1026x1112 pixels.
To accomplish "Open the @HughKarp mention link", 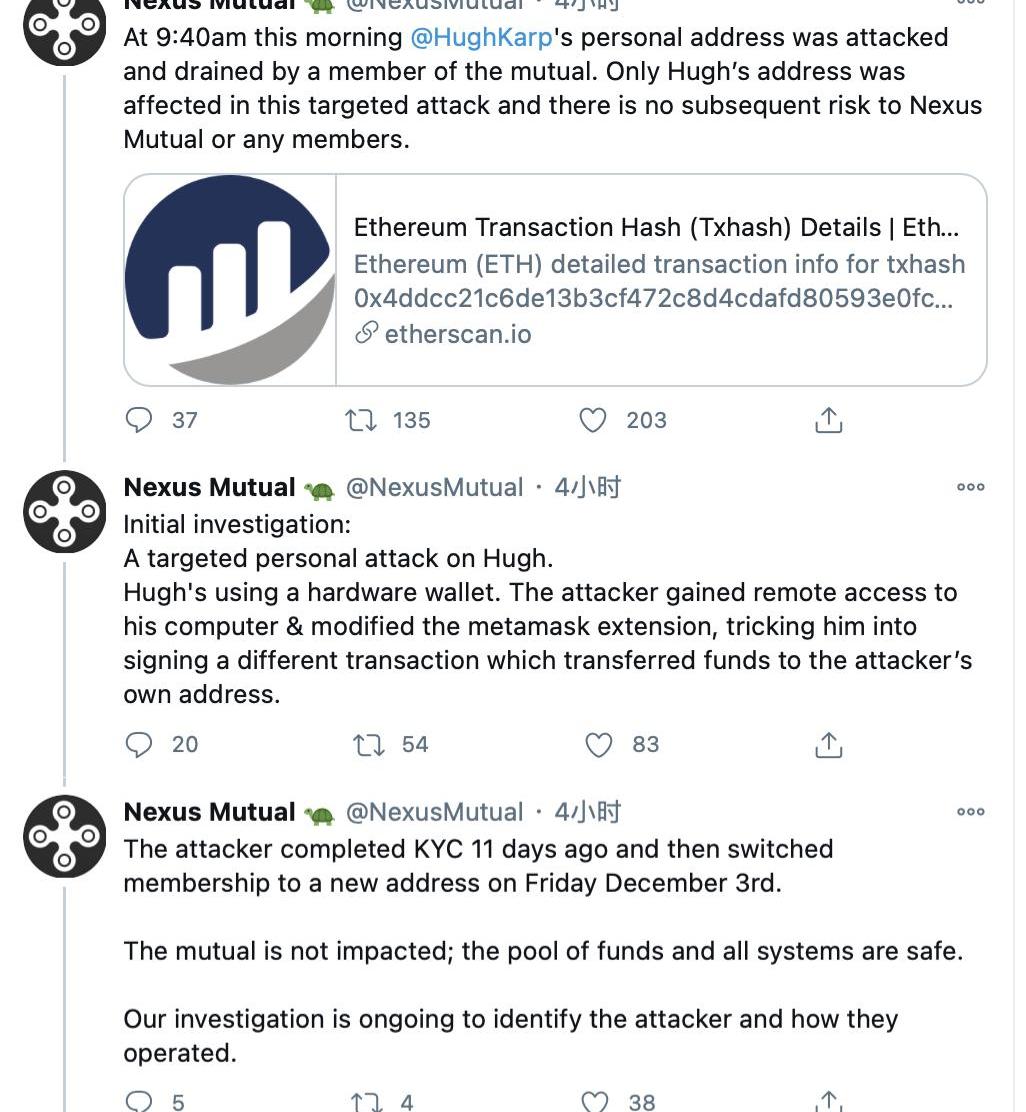I will pos(481,37).
